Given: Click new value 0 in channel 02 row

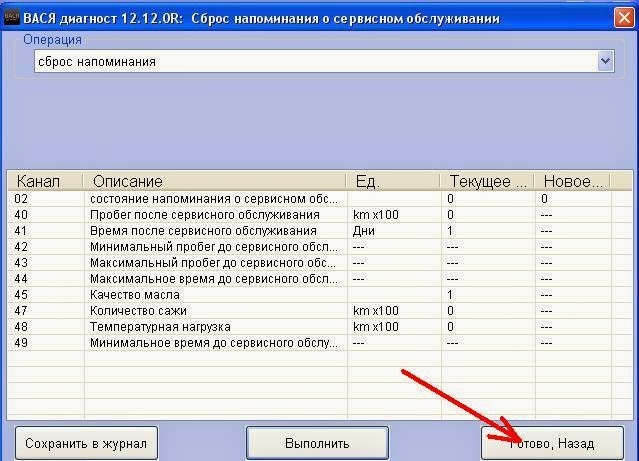Looking at the screenshot, I should pos(544,199).
